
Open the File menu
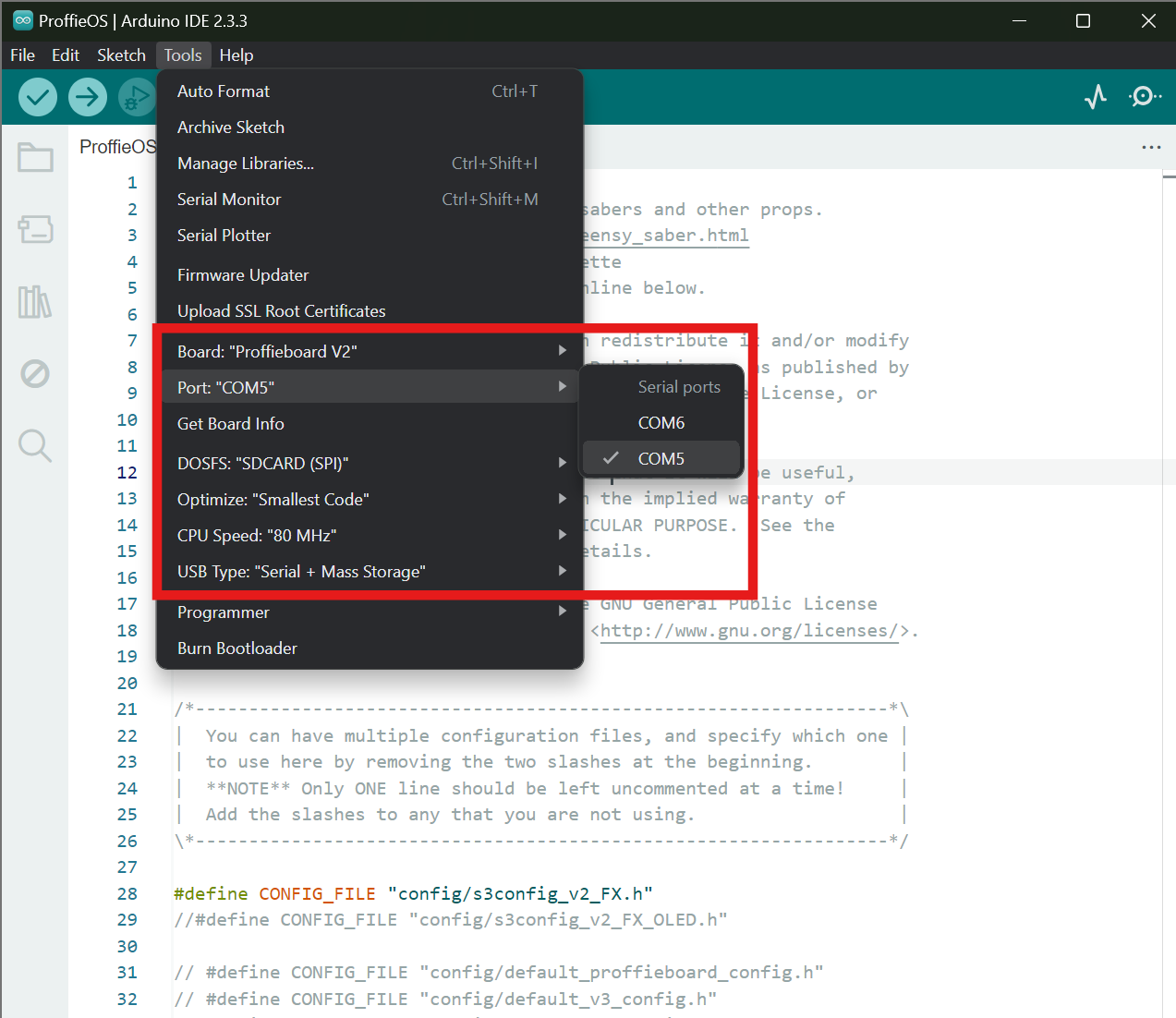tap(22, 55)
